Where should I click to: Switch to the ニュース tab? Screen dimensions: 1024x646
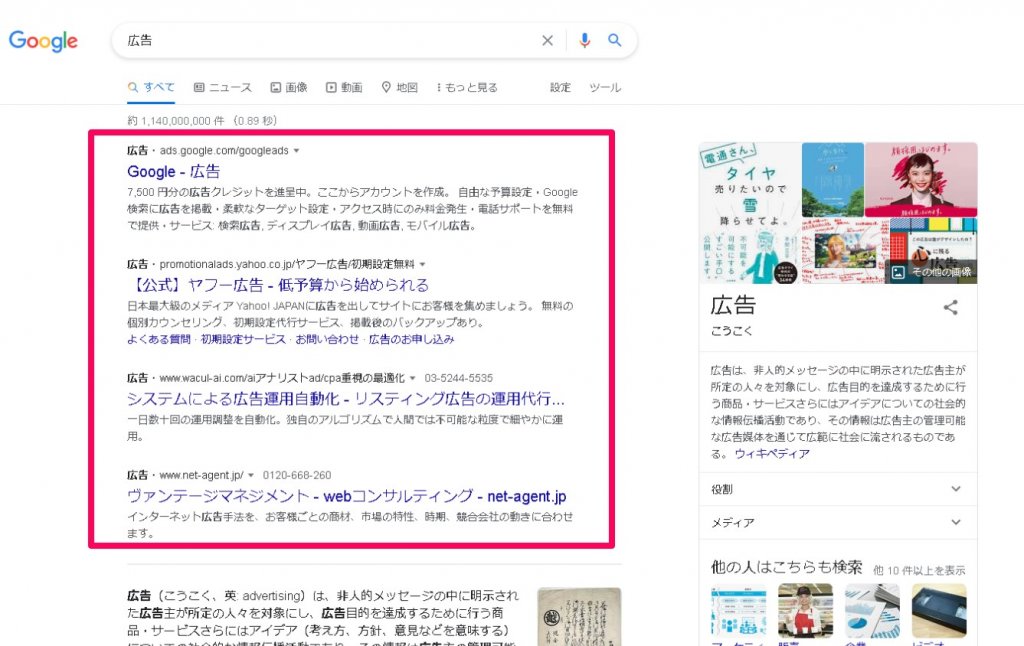click(x=223, y=87)
